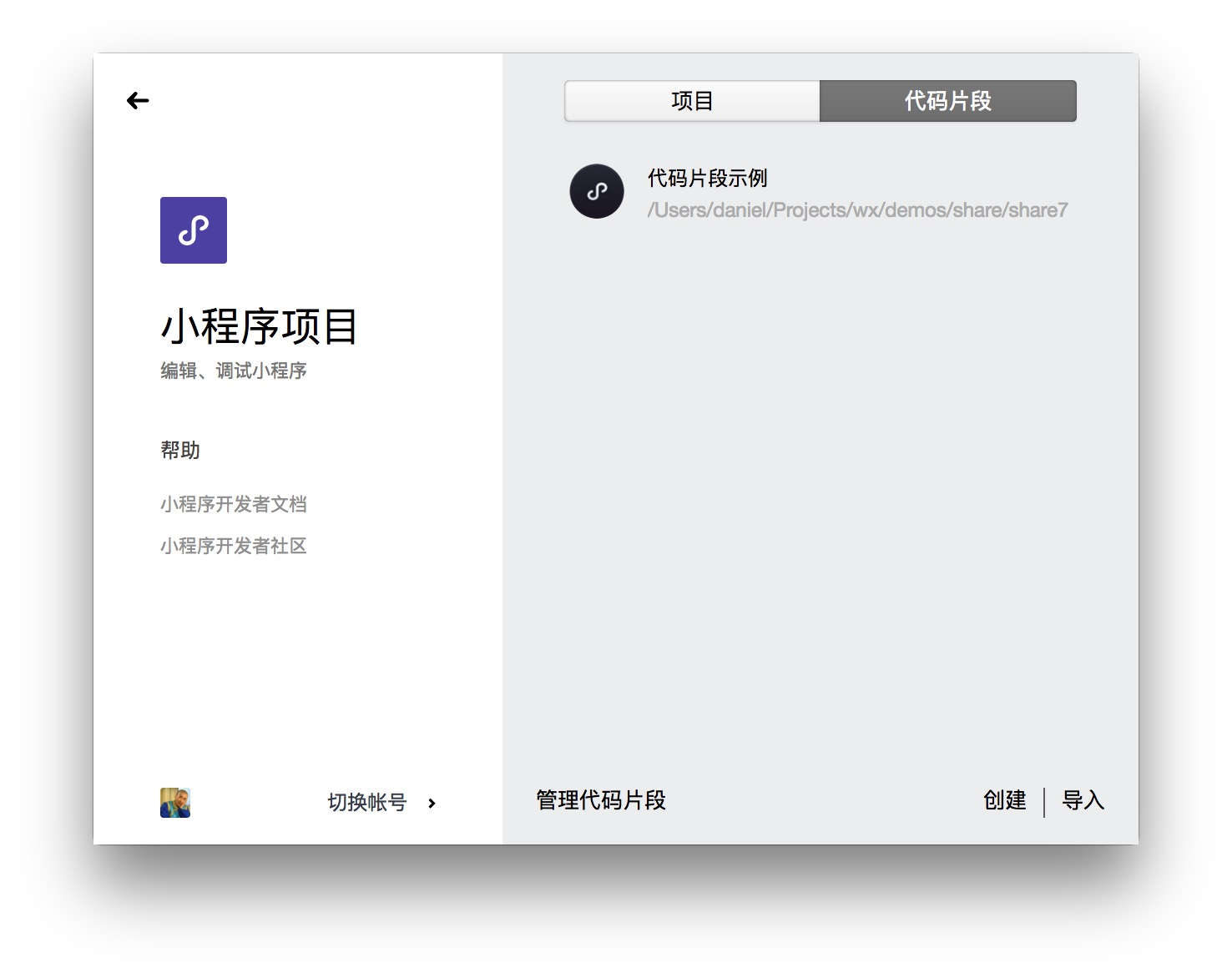Click the share7 project path text

click(x=857, y=210)
